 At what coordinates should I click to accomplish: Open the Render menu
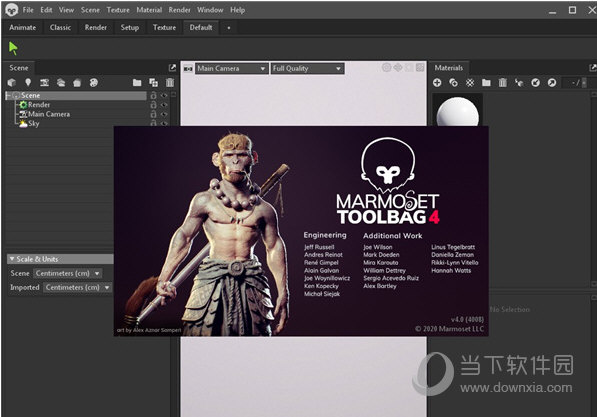click(179, 10)
